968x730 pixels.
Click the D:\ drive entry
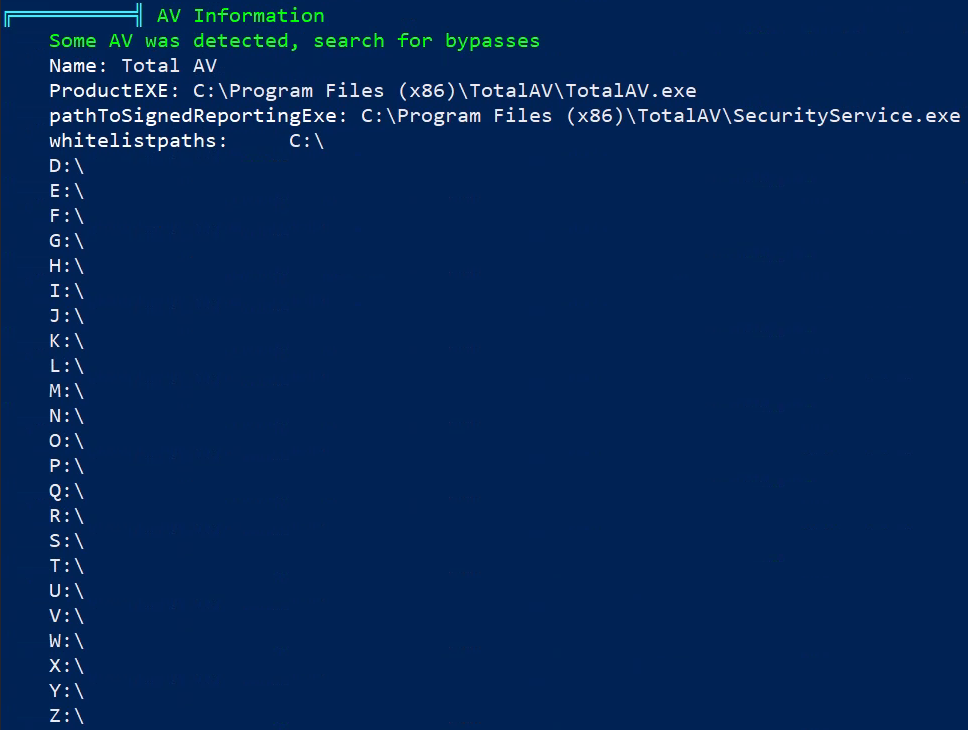pos(66,166)
